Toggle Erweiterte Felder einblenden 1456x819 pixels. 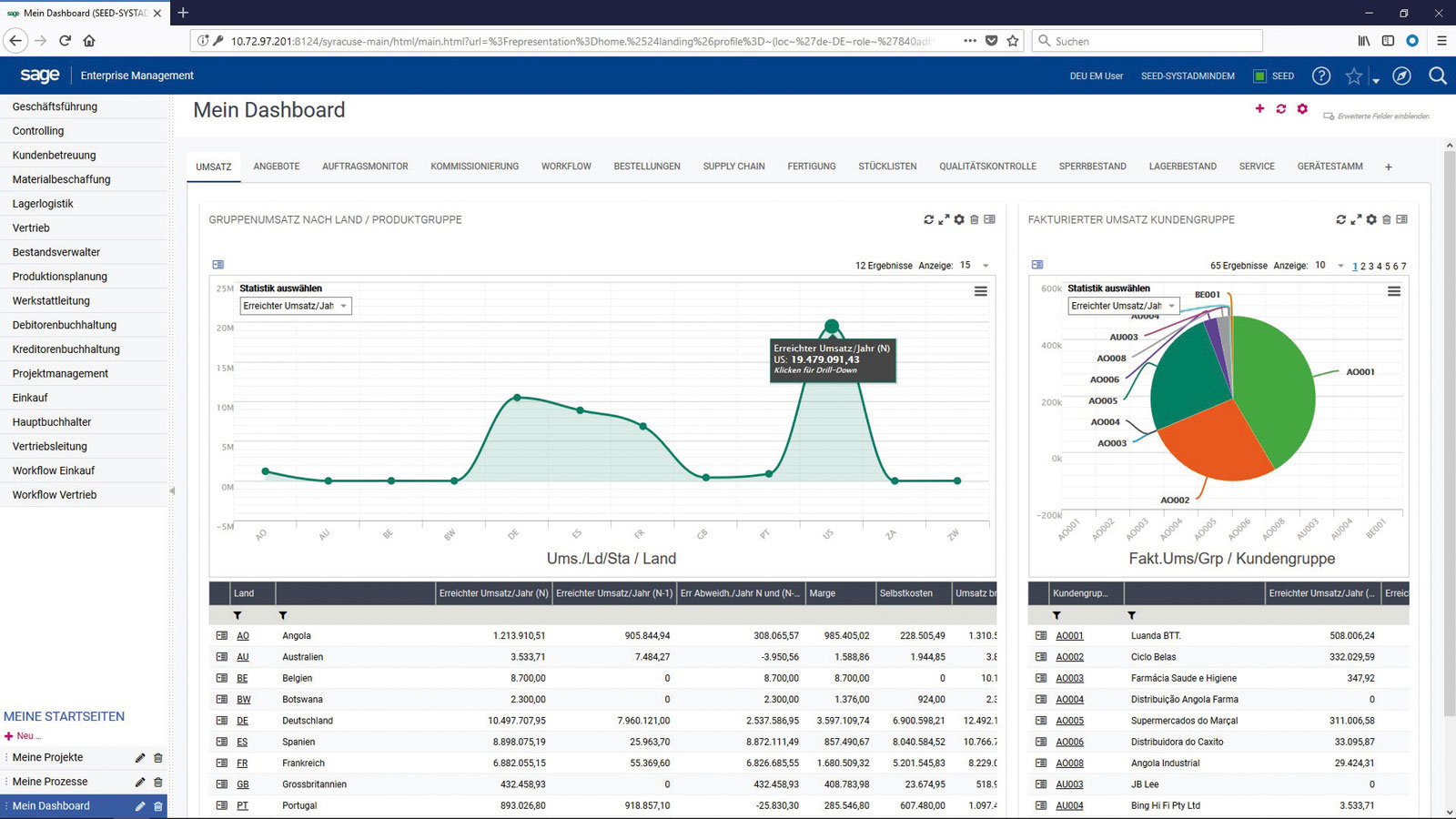(1376, 116)
